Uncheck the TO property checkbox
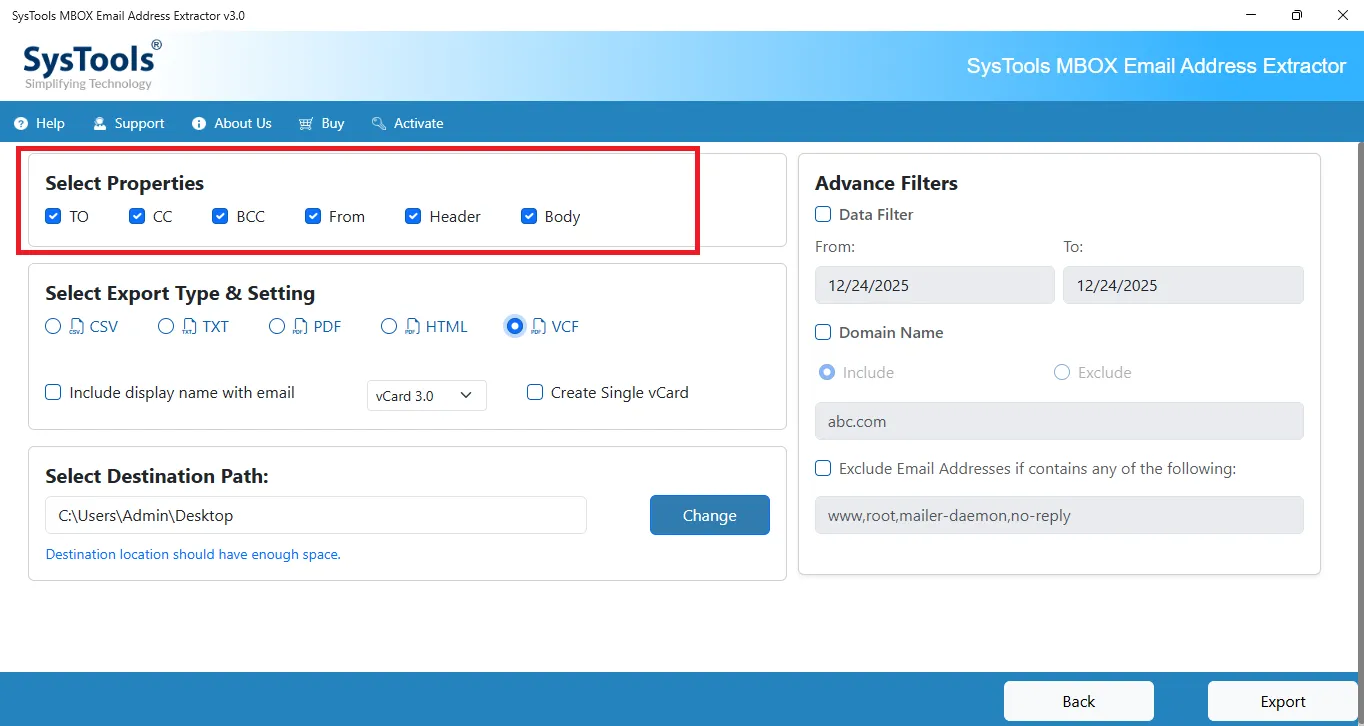1364x726 pixels. coord(53,216)
